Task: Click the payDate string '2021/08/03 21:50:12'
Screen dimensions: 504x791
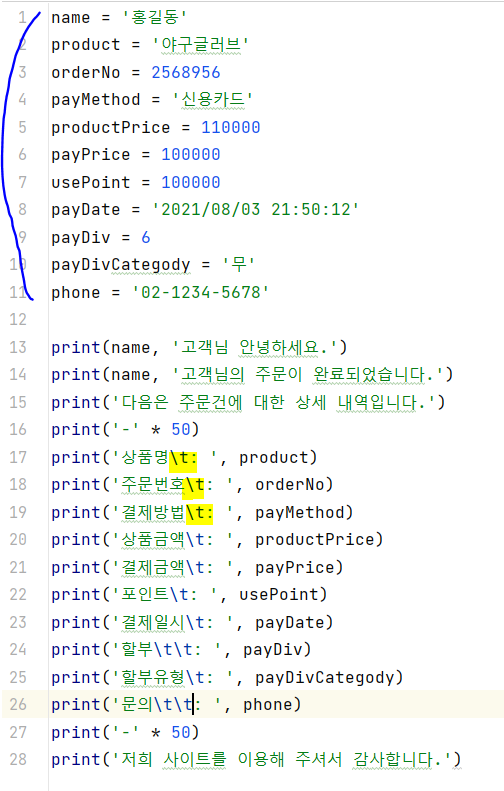Action: pos(255,209)
